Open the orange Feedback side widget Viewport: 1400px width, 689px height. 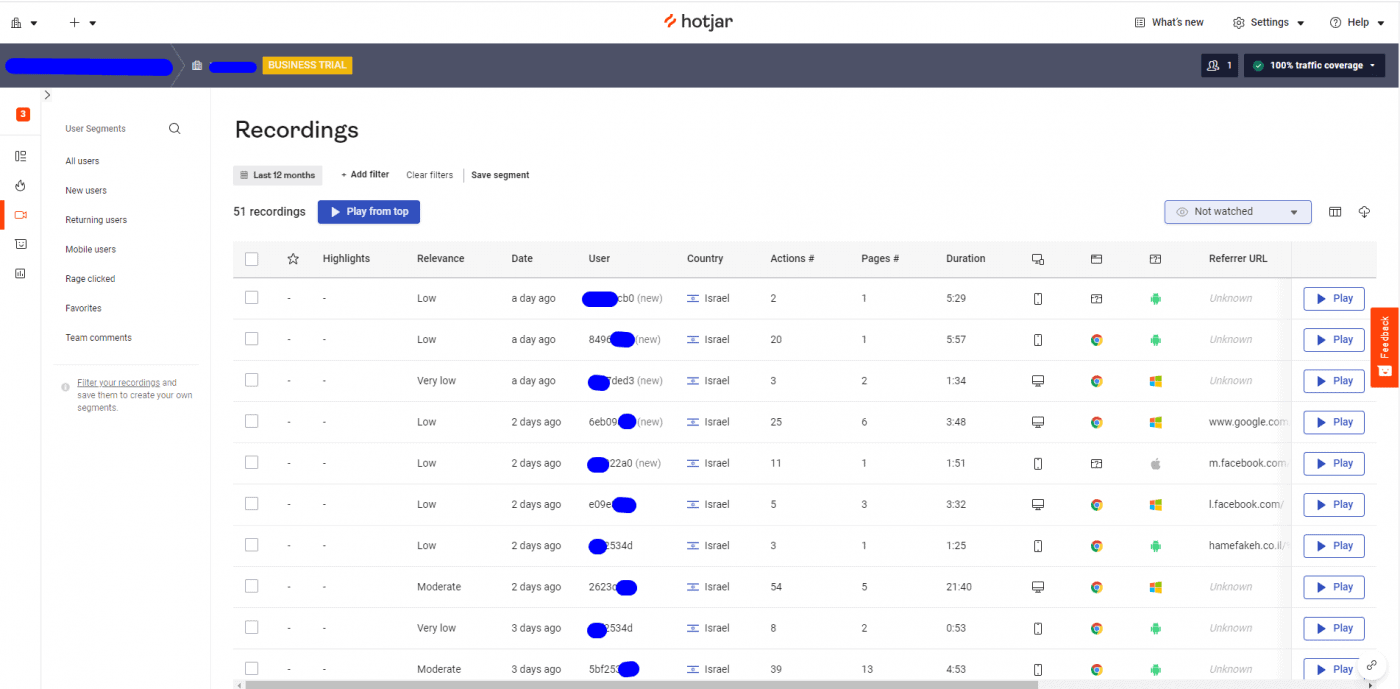[1384, 347]
